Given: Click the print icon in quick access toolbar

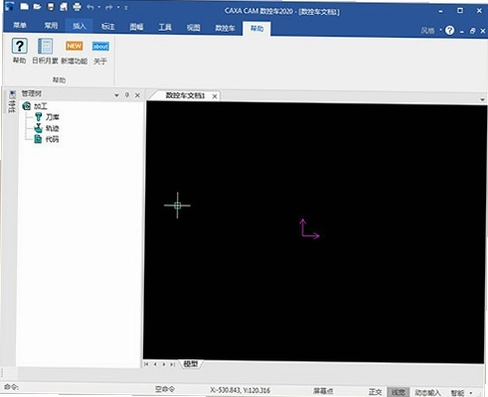Looking at the screenshot, I should tap(77, 7).
